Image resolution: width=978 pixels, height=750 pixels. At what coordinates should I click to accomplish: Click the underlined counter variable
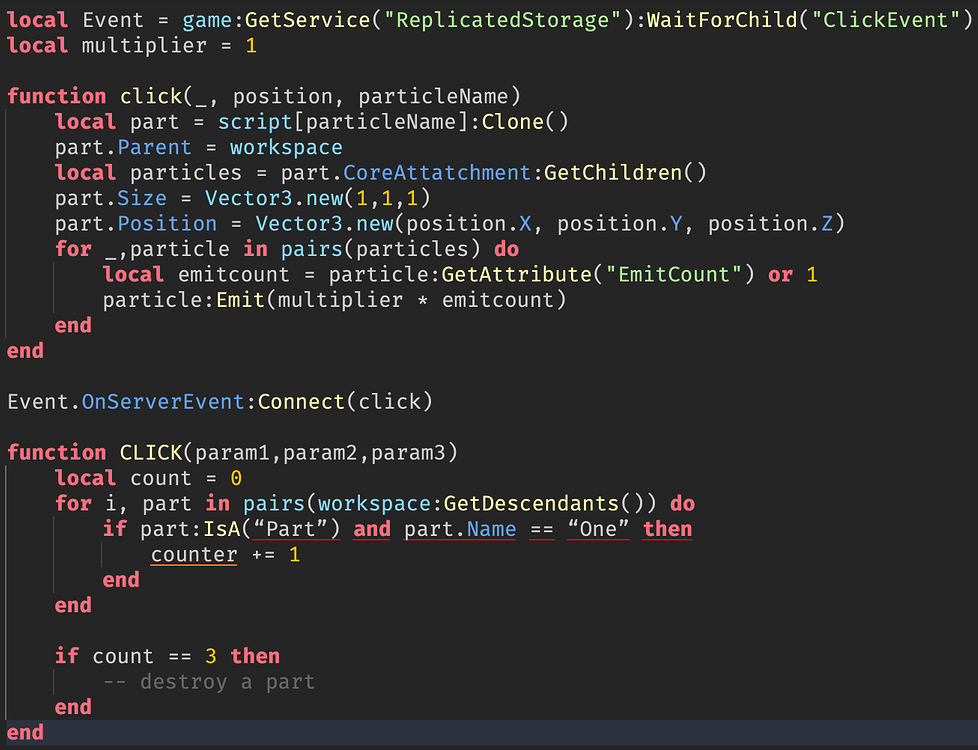(x=193, y=554)
